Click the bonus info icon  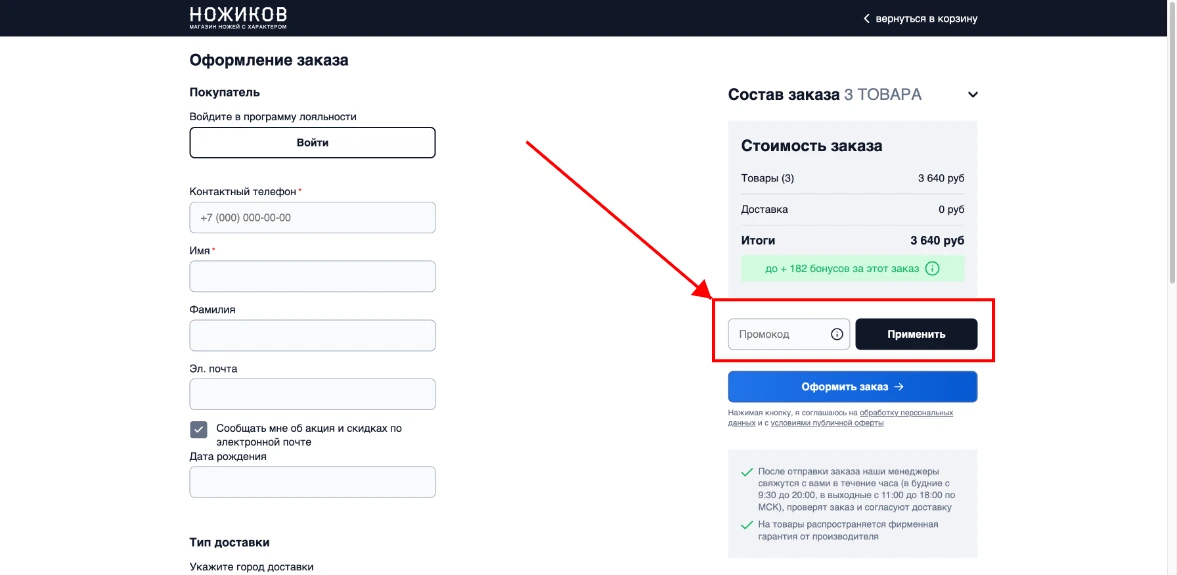click(932, 268)
